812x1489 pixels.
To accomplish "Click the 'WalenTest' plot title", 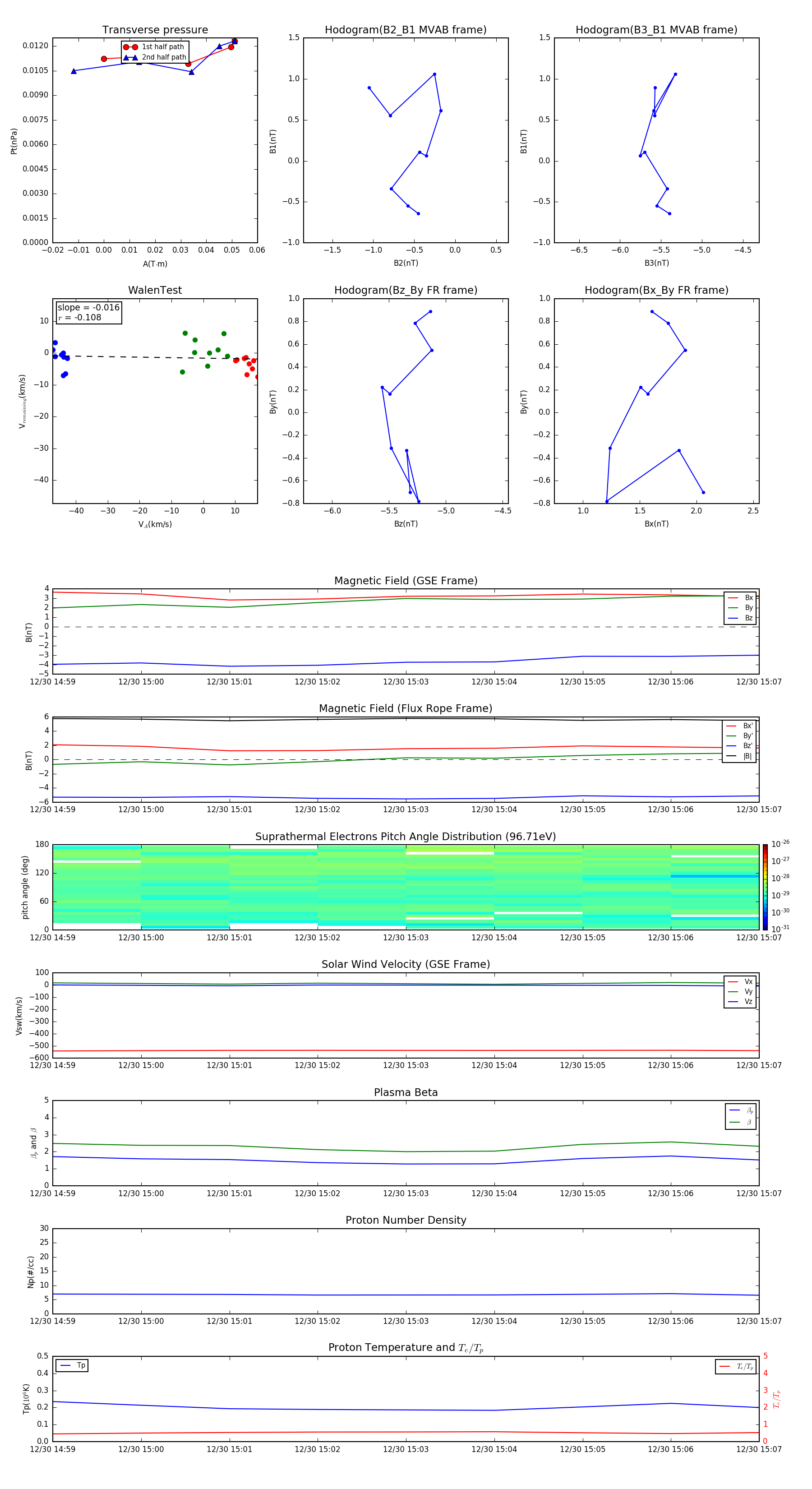I will click(x=155, y=290).
